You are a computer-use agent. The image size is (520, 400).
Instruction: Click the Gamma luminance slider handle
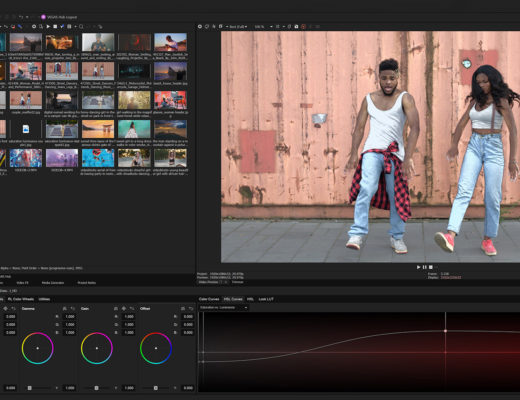point(30,388)
